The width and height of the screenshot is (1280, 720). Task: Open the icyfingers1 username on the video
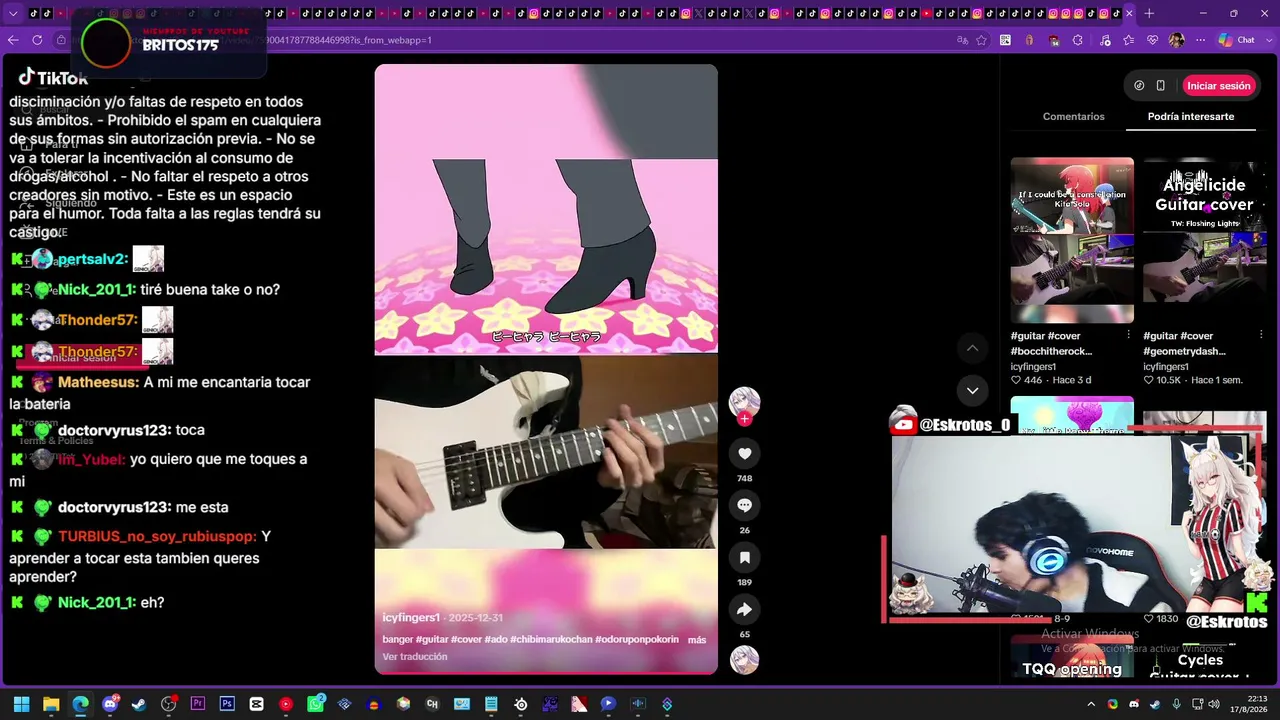point(411,618)
